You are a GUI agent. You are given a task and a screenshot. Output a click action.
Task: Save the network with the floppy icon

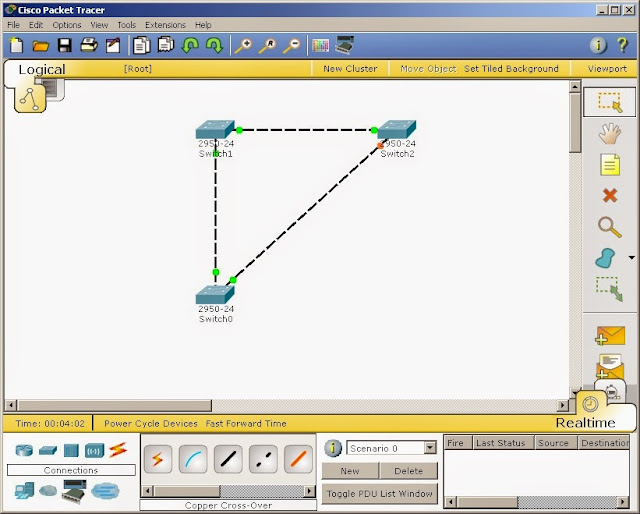65,45
